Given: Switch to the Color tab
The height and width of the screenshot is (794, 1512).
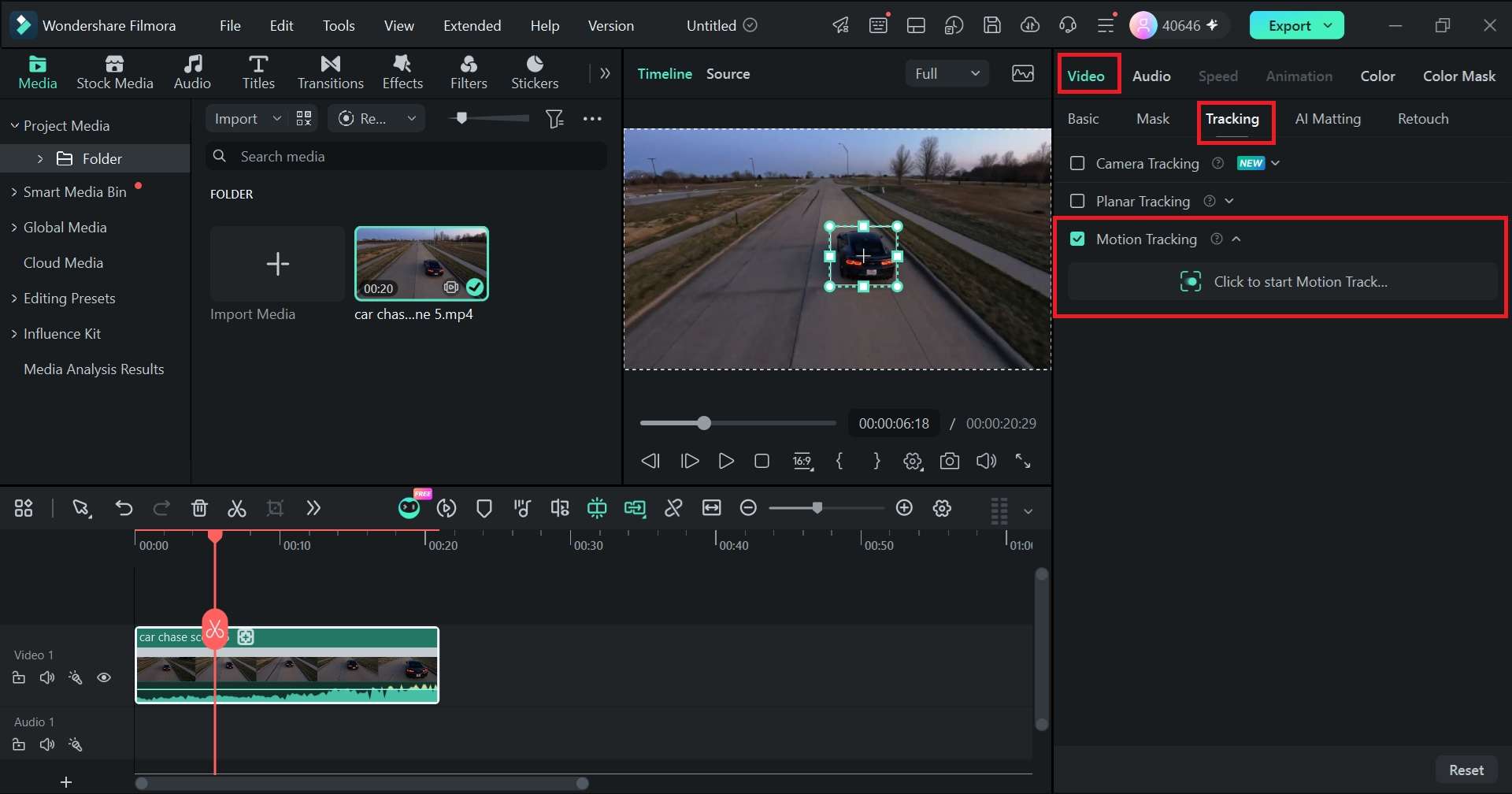Looking at the screenshot, I should [x=1378, y=76].
